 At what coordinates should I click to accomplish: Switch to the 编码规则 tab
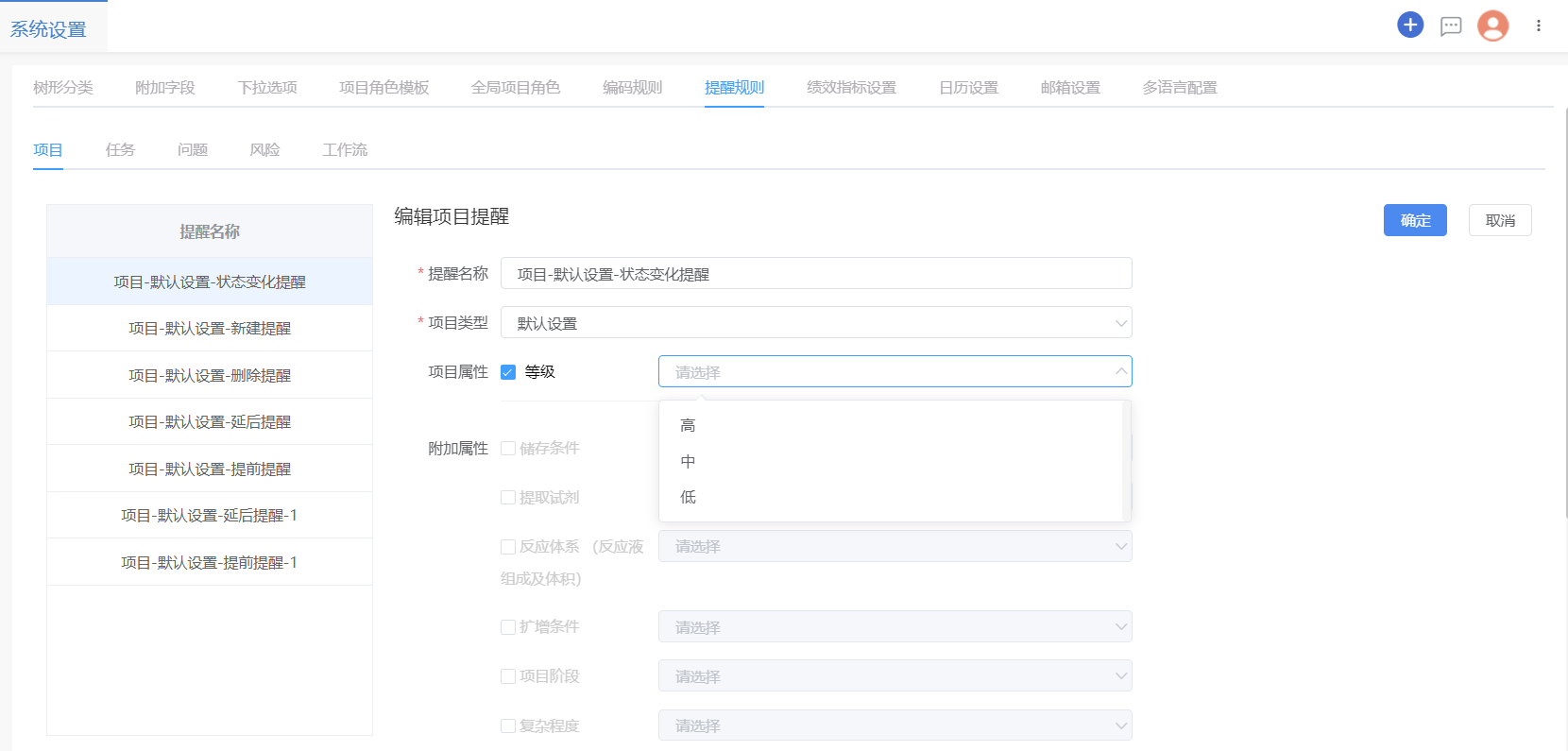pyautogui.click(x=632, y=88)
